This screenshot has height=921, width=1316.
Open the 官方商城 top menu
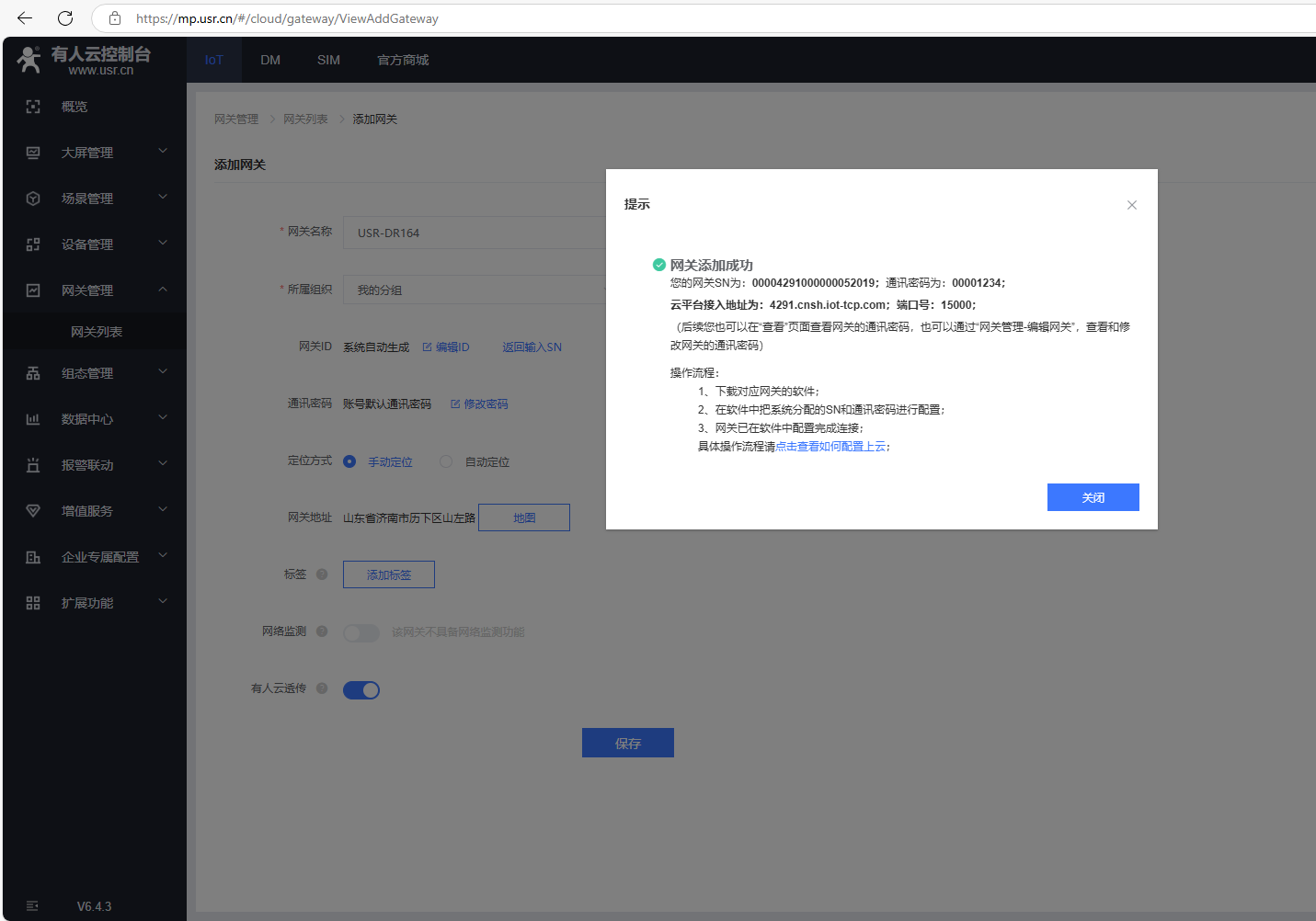pyautogui.click(x=403, y=60)
